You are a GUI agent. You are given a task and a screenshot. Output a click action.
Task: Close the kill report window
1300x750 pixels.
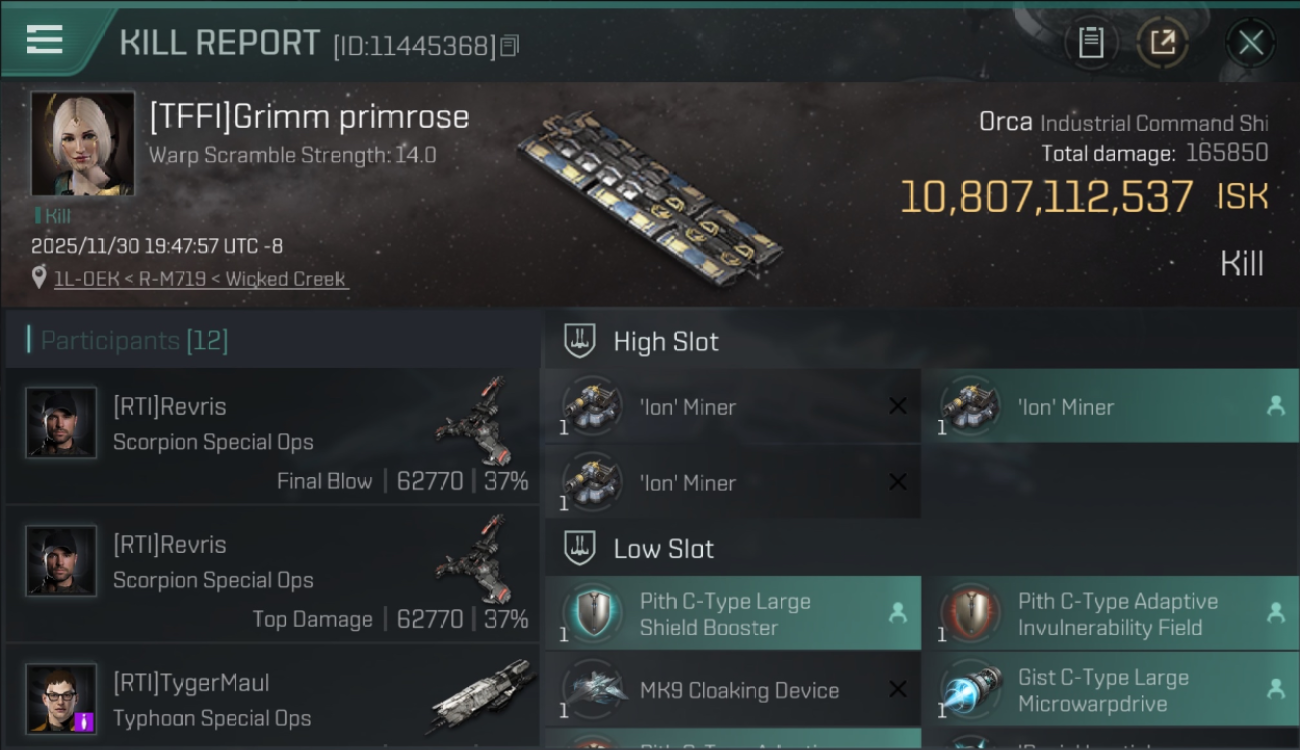pyautogui.click(x=1250, y=43)
